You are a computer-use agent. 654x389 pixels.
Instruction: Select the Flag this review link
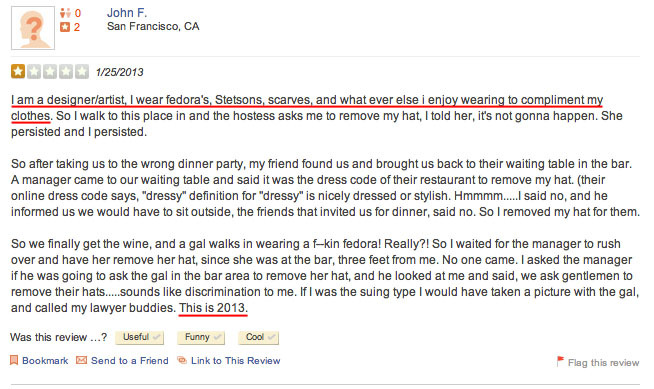[x=604, y=363]
